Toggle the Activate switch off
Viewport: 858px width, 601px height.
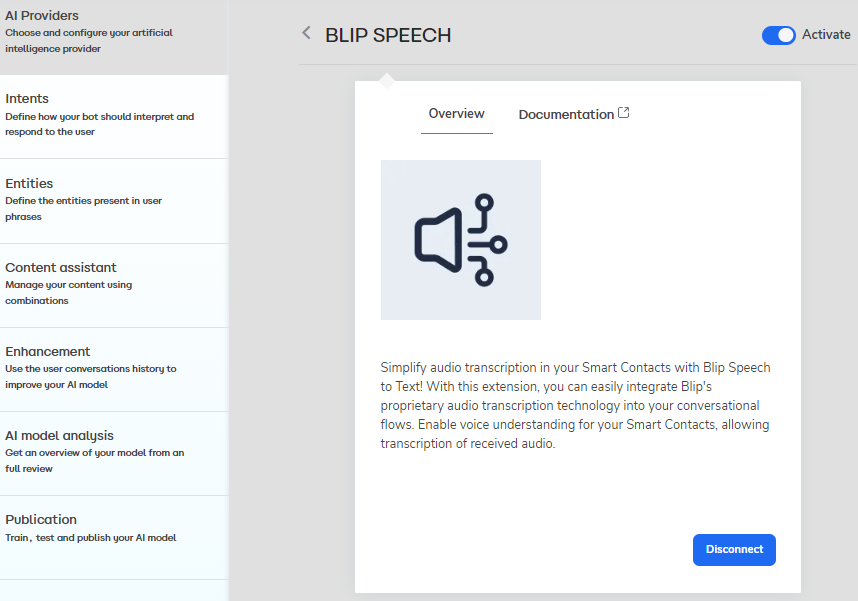pyautogui.click(x=778, y=35)
